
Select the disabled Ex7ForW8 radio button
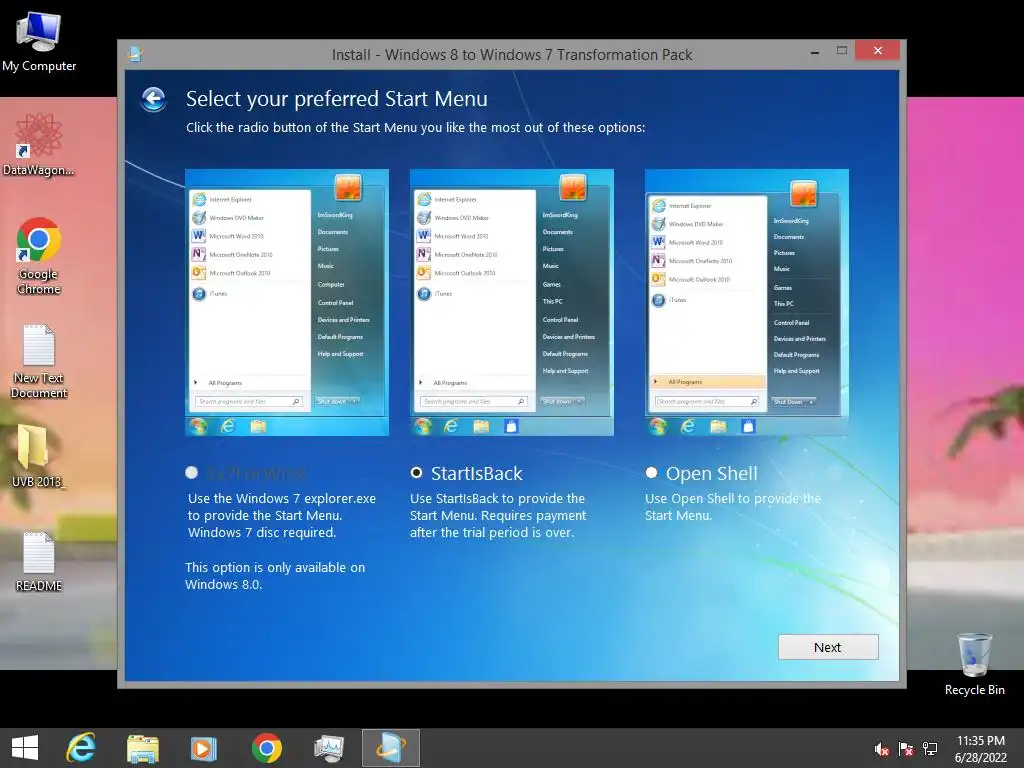(x=191, y=472)
